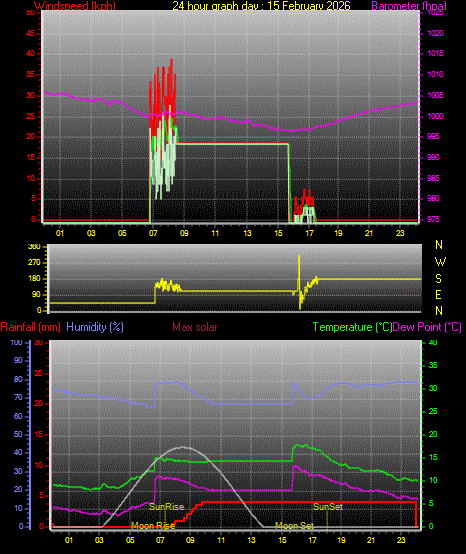Click the wind direction scale value 180
The image size is (466, 554).
34,279
